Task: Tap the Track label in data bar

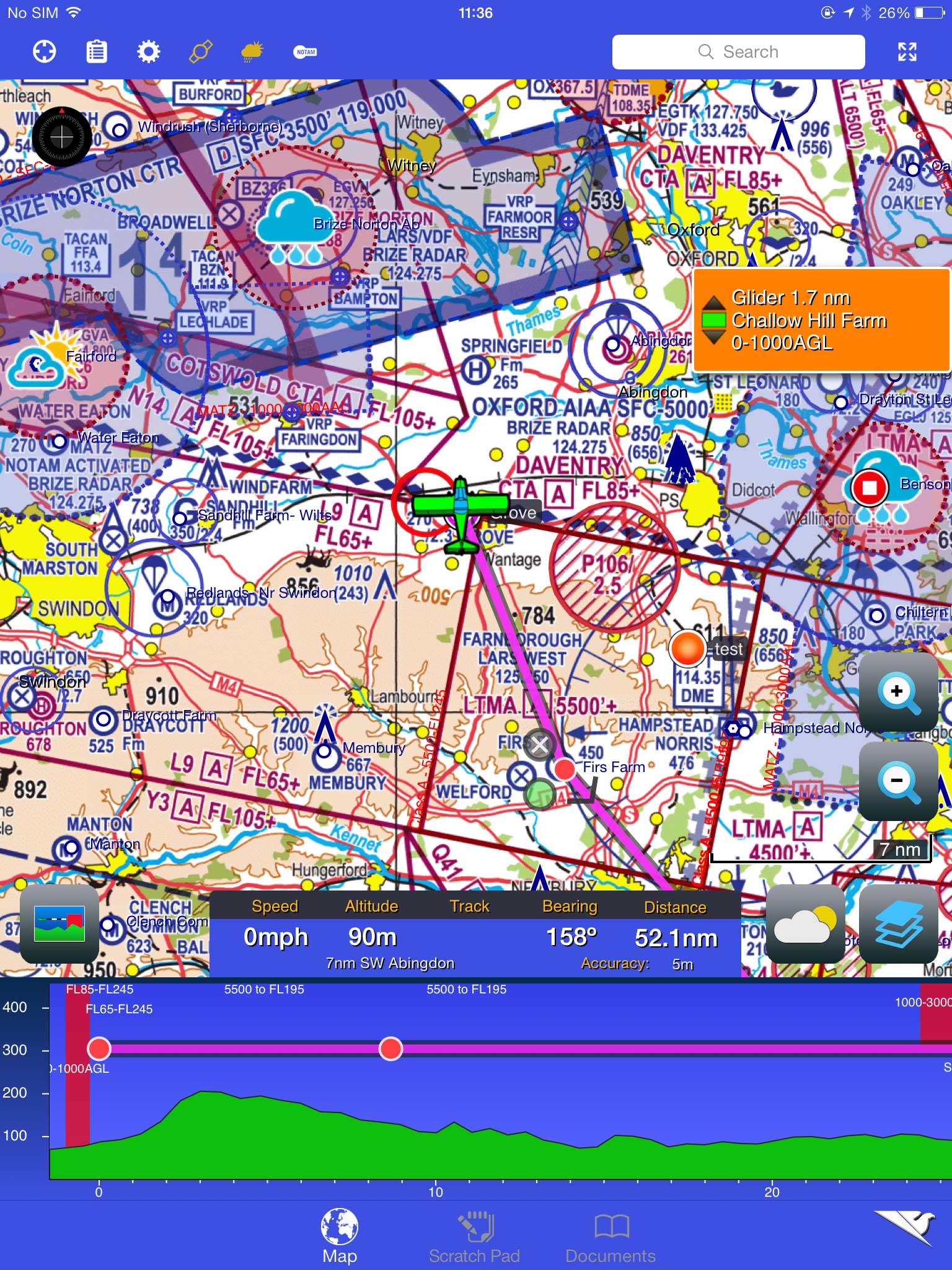Action: coord(470,907)
